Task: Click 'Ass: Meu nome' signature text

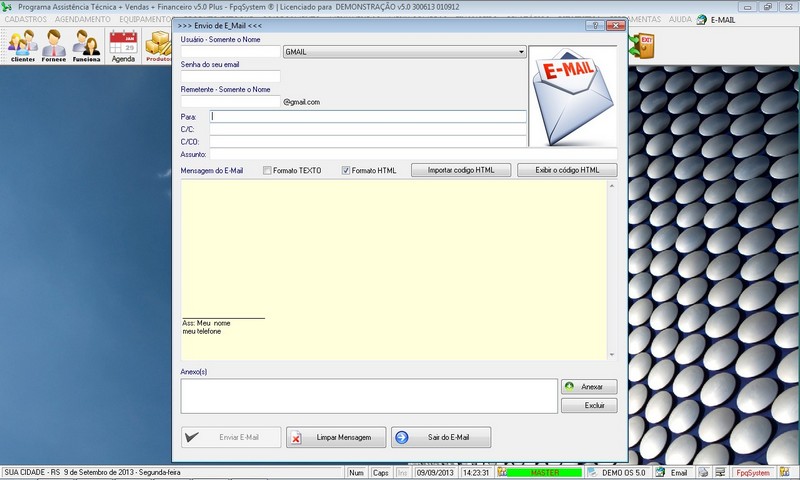Action: click(x=206, y=323)
